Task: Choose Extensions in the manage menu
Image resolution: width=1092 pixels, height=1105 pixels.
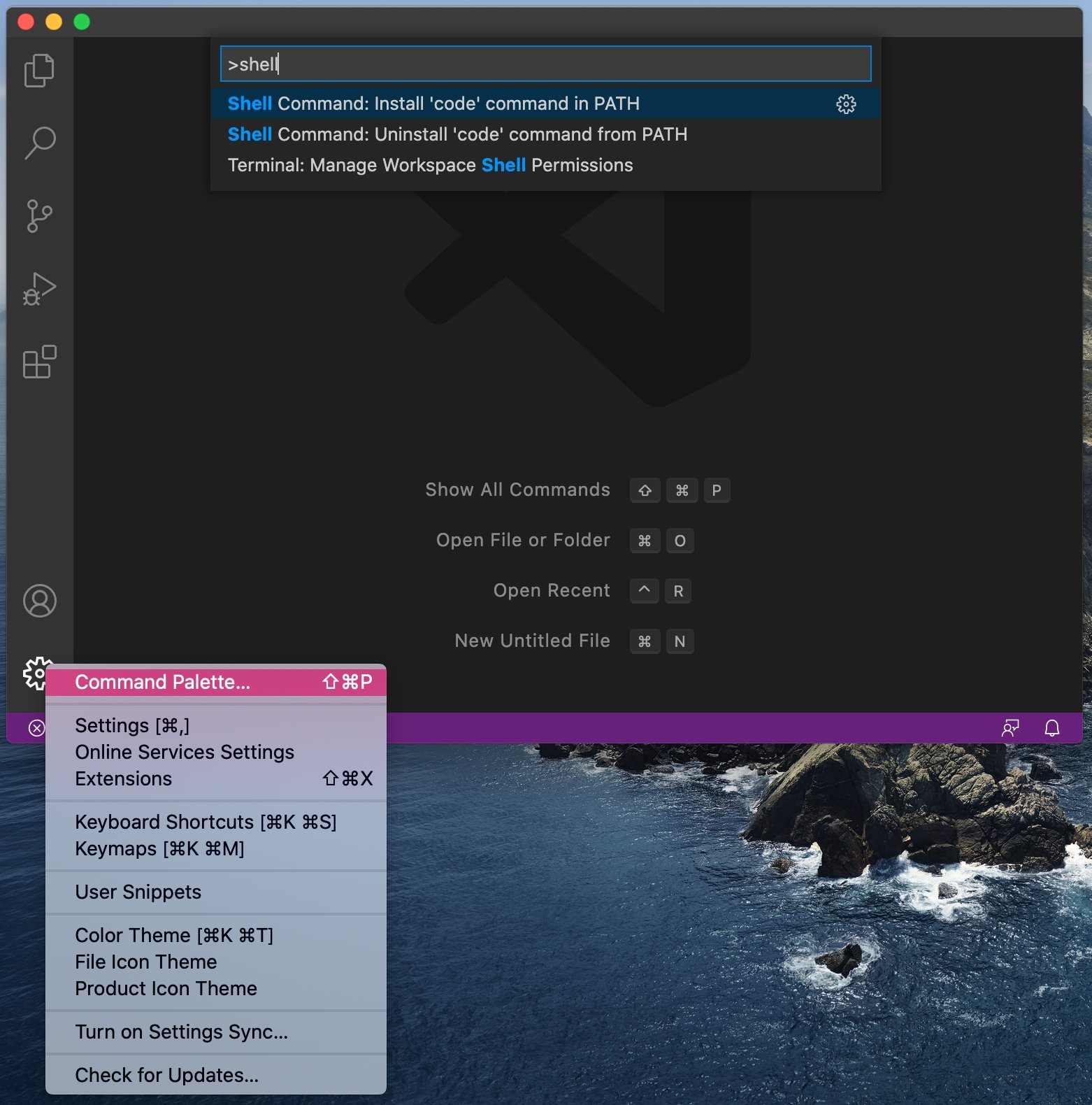Action: pyautogui.click(x=216, y=778)
